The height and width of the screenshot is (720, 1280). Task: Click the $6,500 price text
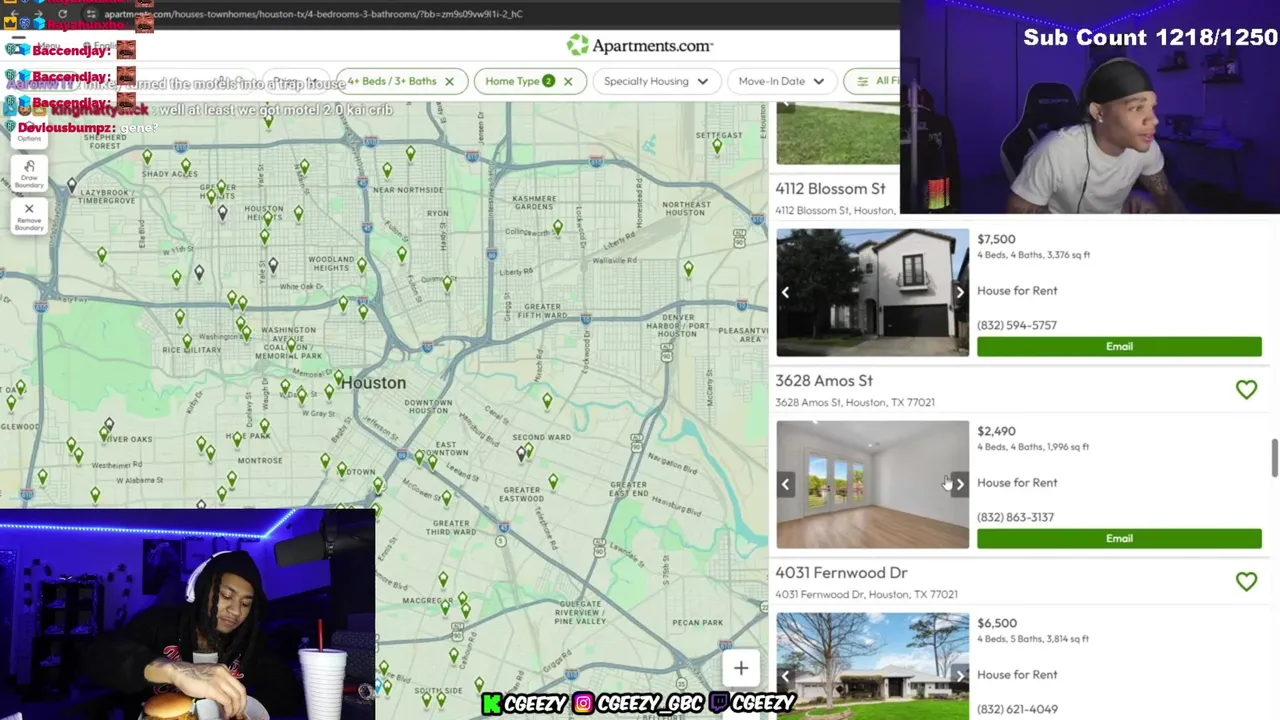tap(997, 623)
